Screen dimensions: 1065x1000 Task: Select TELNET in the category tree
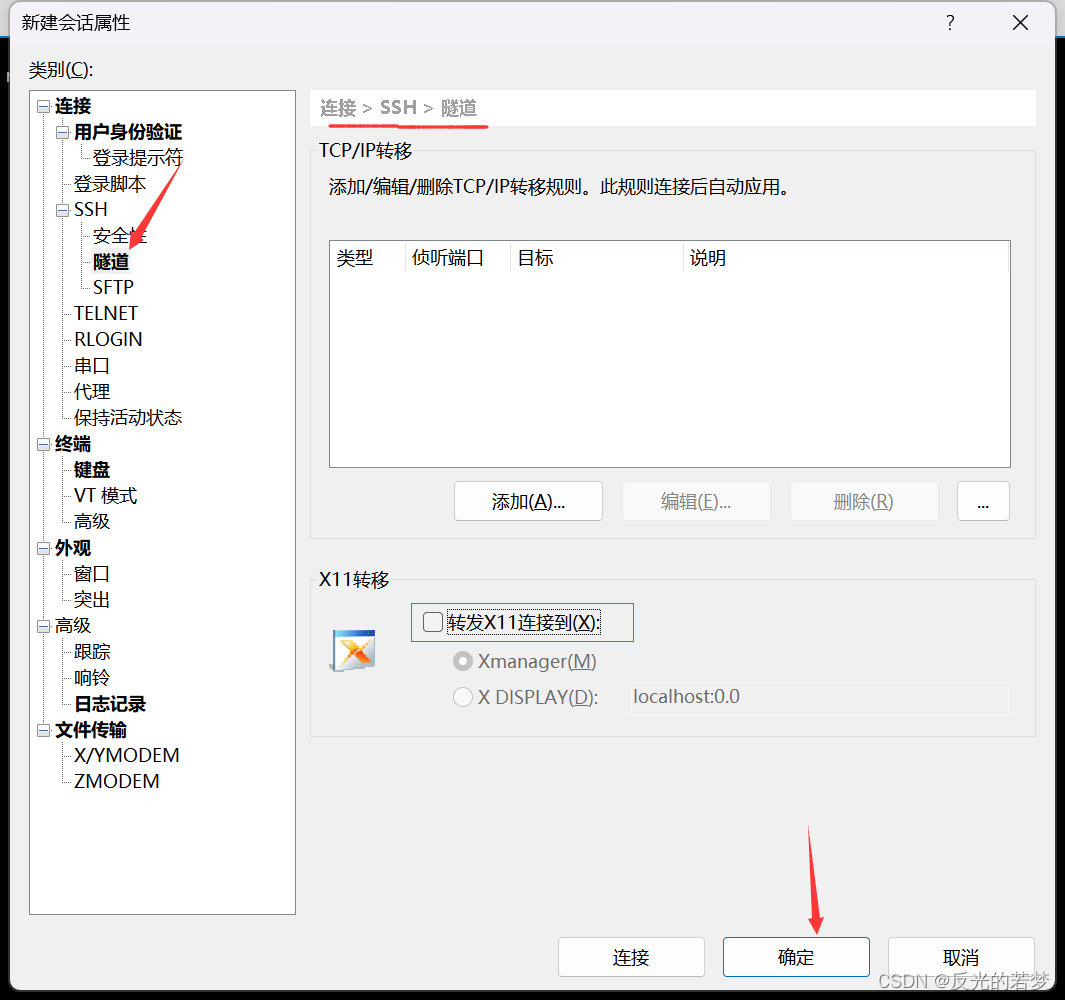pyautogui.click(x=105, y=313)
